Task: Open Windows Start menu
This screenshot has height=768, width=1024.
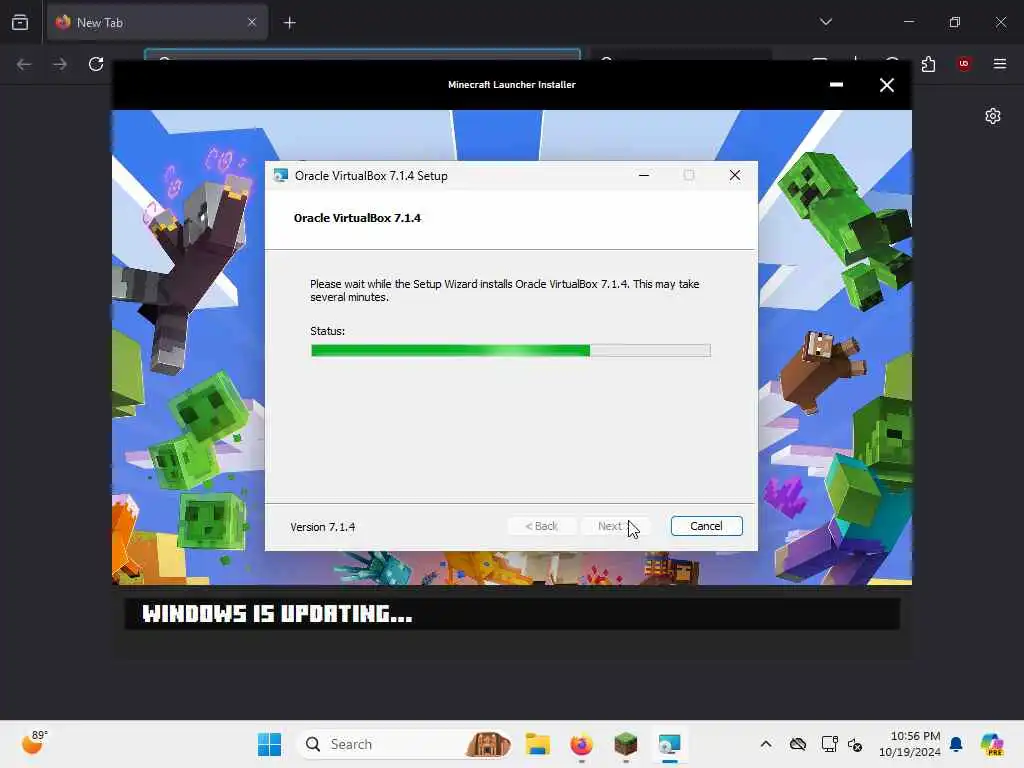Action: 269,744
